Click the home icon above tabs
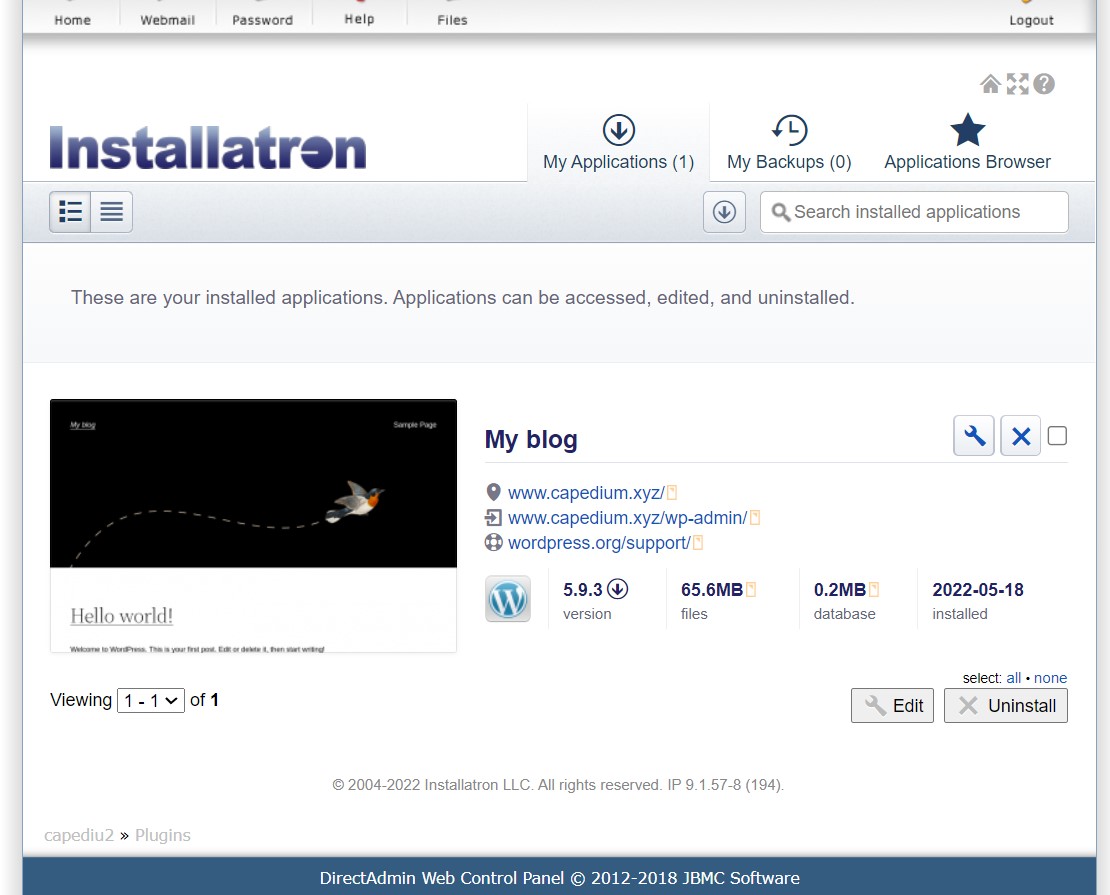Image resolution: width=1110 pixels, height=895 pixels. tap(990, 84)
